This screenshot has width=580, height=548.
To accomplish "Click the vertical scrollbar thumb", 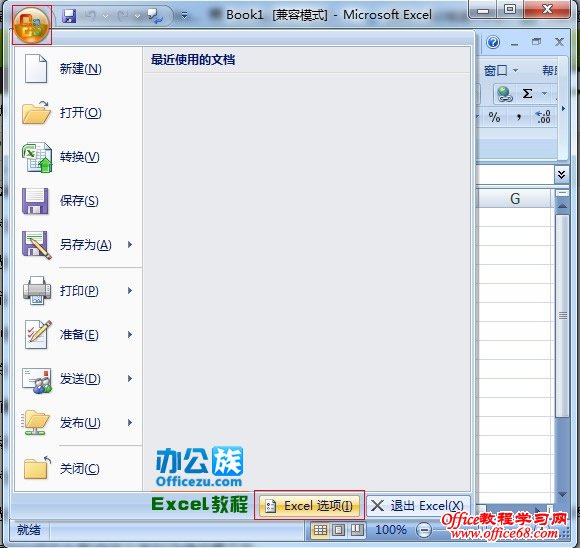I will [x=562, y=316].
